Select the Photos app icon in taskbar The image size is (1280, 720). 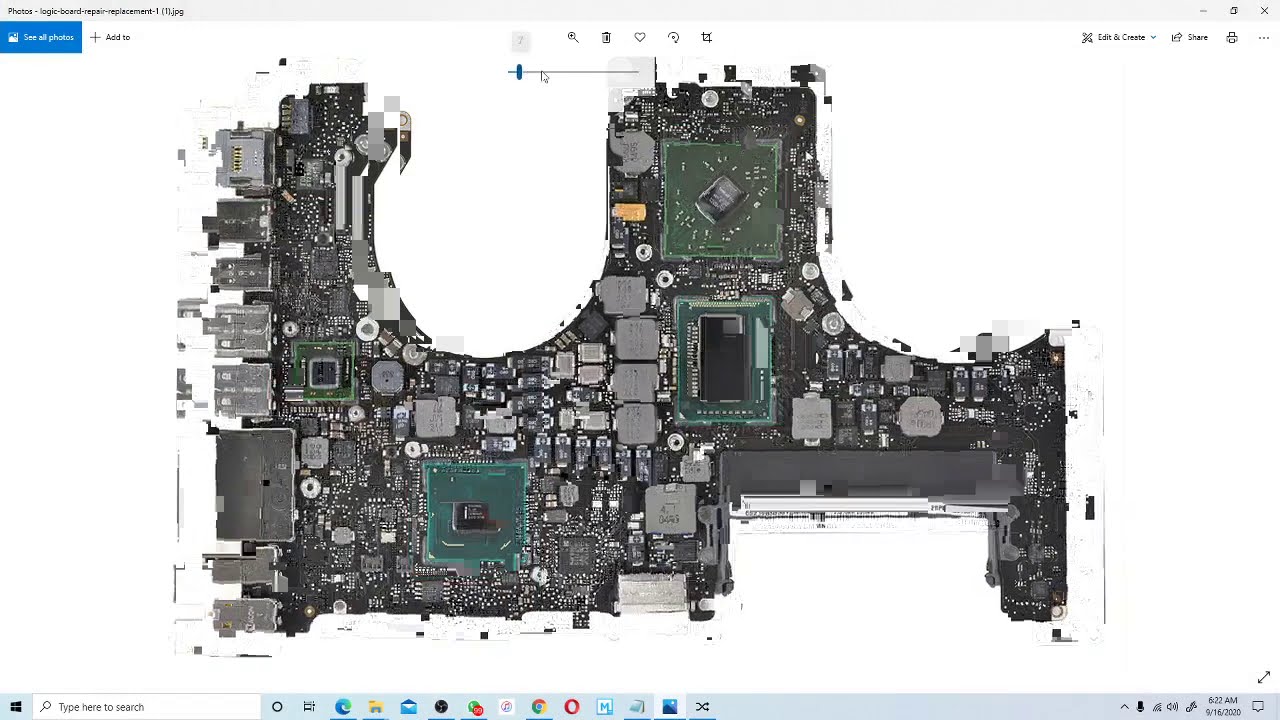[670, 707]
